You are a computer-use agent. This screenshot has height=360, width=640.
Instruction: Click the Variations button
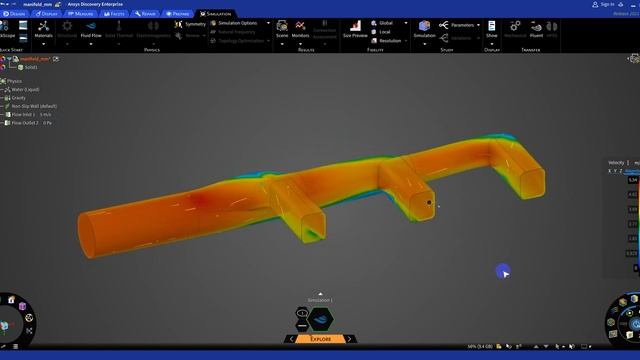pos(460,38)
